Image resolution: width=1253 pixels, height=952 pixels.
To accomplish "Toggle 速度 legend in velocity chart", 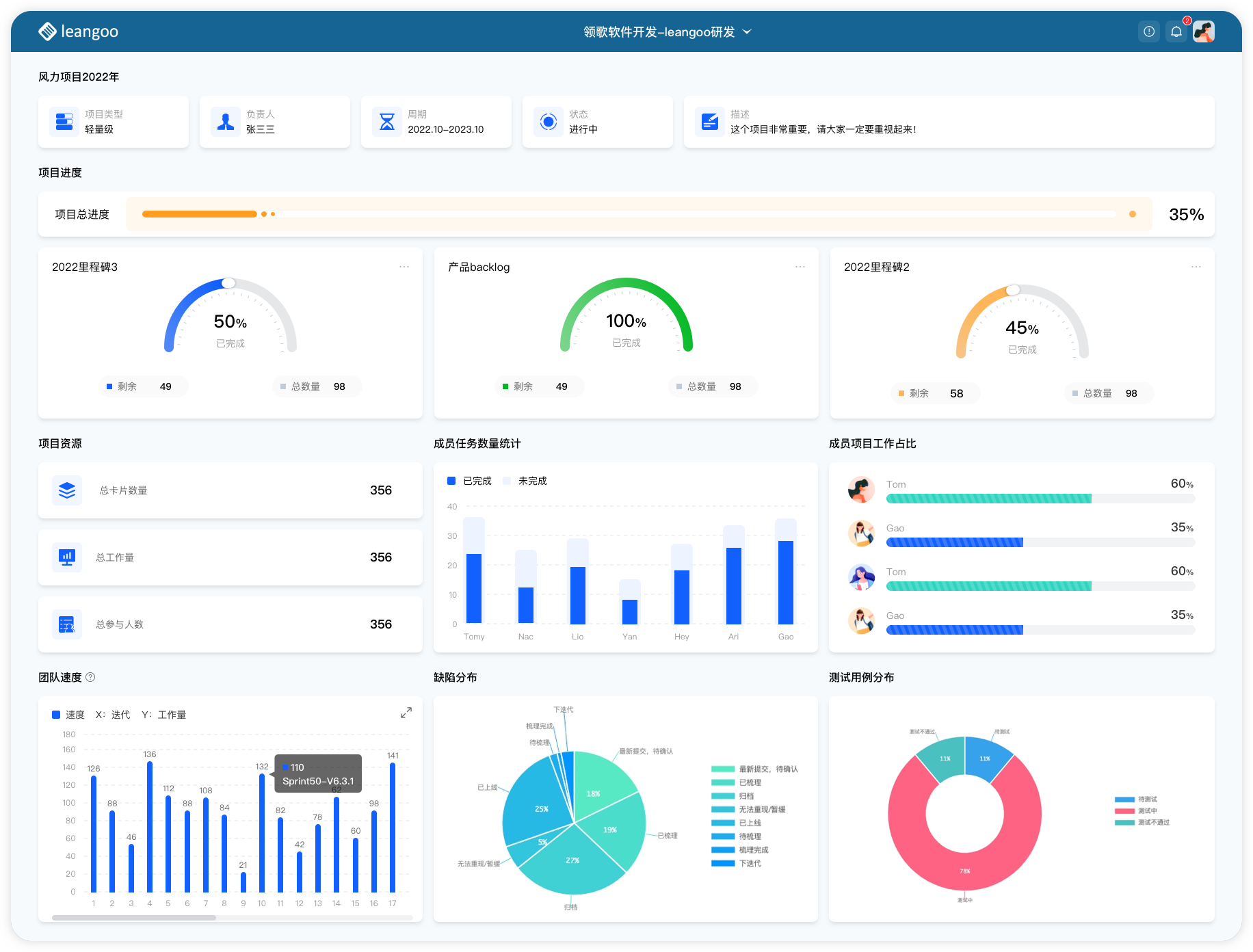I will (68, 715).
